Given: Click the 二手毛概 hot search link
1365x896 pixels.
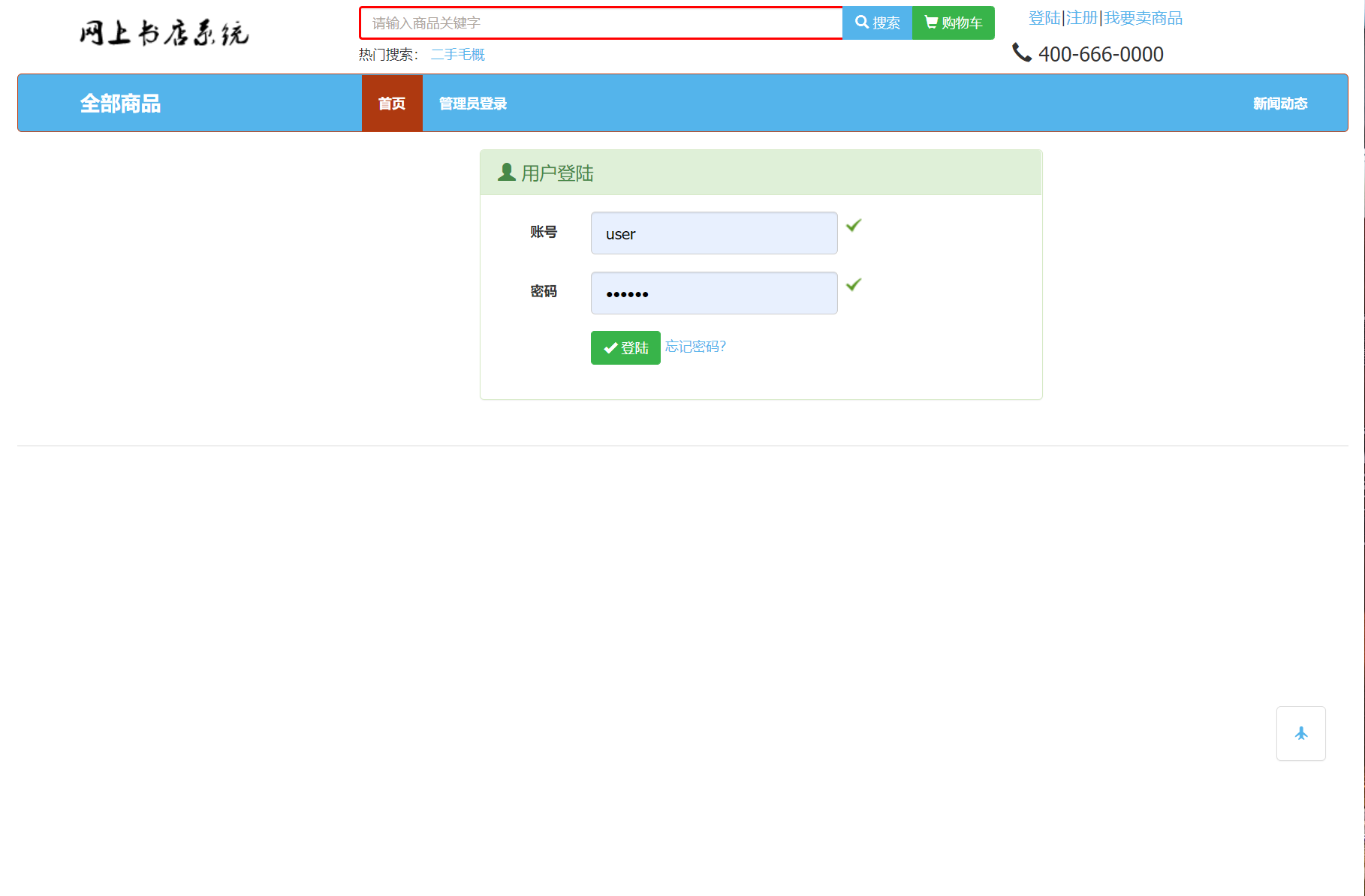Looking at the screenshot, I should [457, 54].
